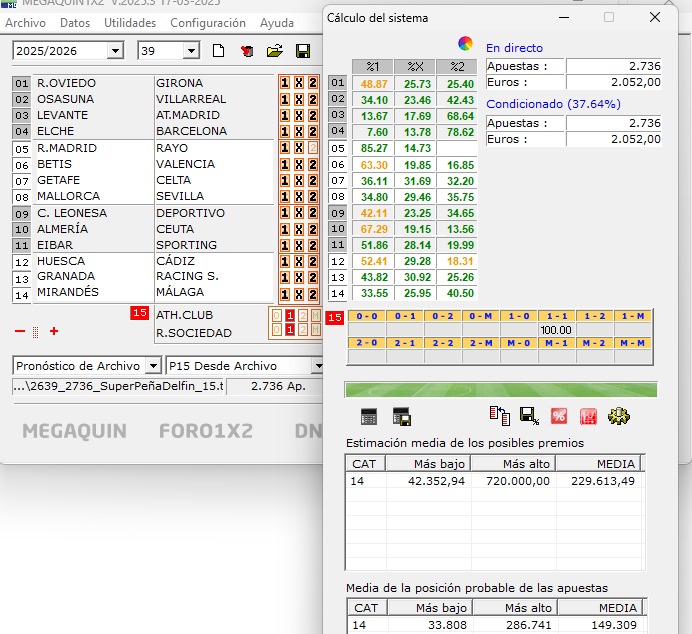The image size is (692, 634).
Task: Open settings with the yellow gear icon
Action: click(619, 416)
